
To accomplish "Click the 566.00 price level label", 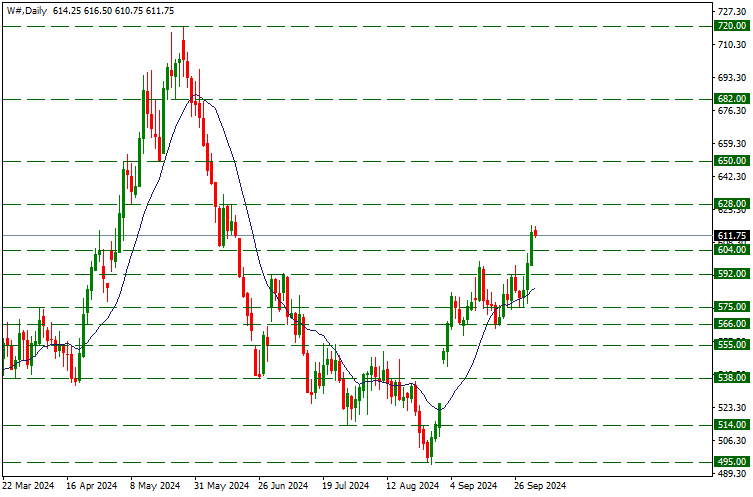I will tap(732, 324).
